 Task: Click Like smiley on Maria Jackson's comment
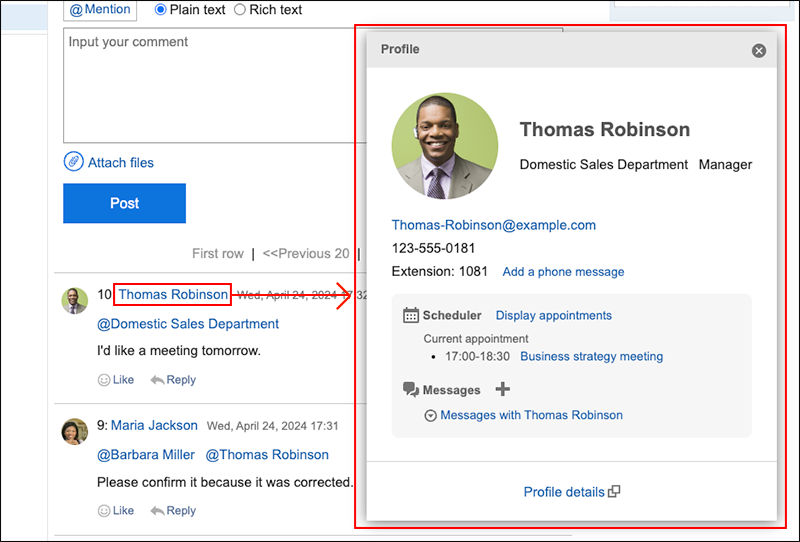coord(104,511)
